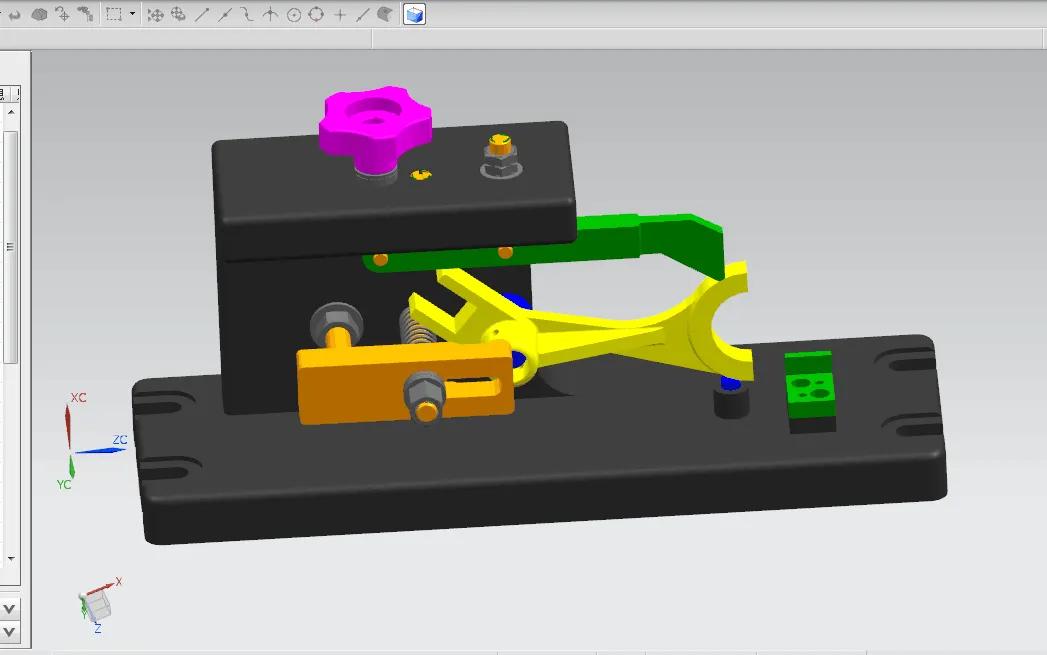
Task: Select the black upper cover block
Action: coord(394,200)
